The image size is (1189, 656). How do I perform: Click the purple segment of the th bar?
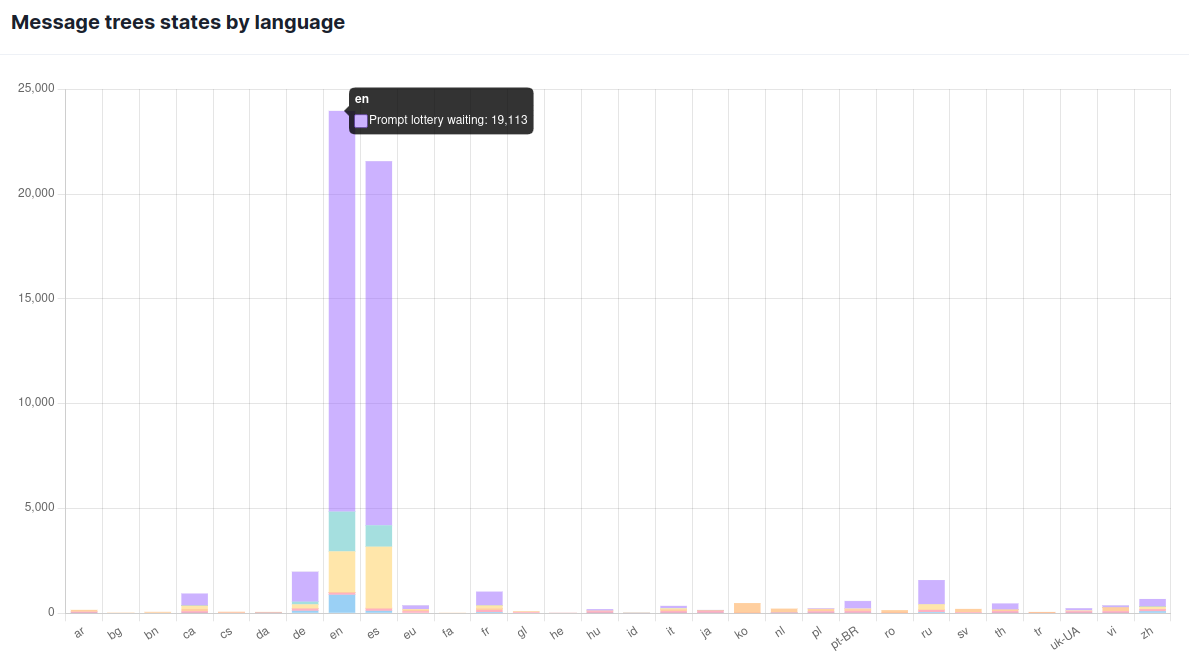[x=1005, y=606]
